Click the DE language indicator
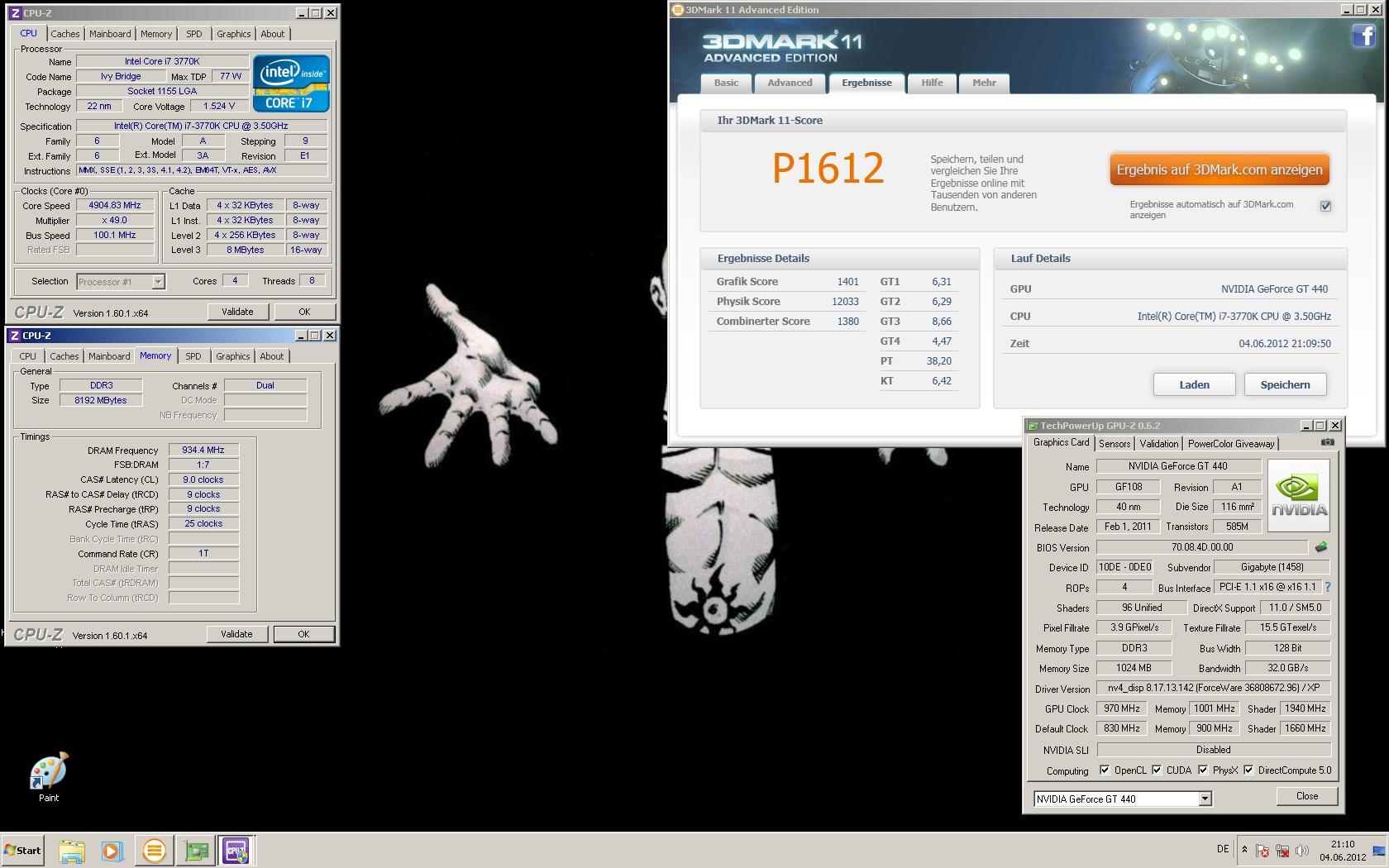Screen dimensions: 1389x868 point(1223,849)
